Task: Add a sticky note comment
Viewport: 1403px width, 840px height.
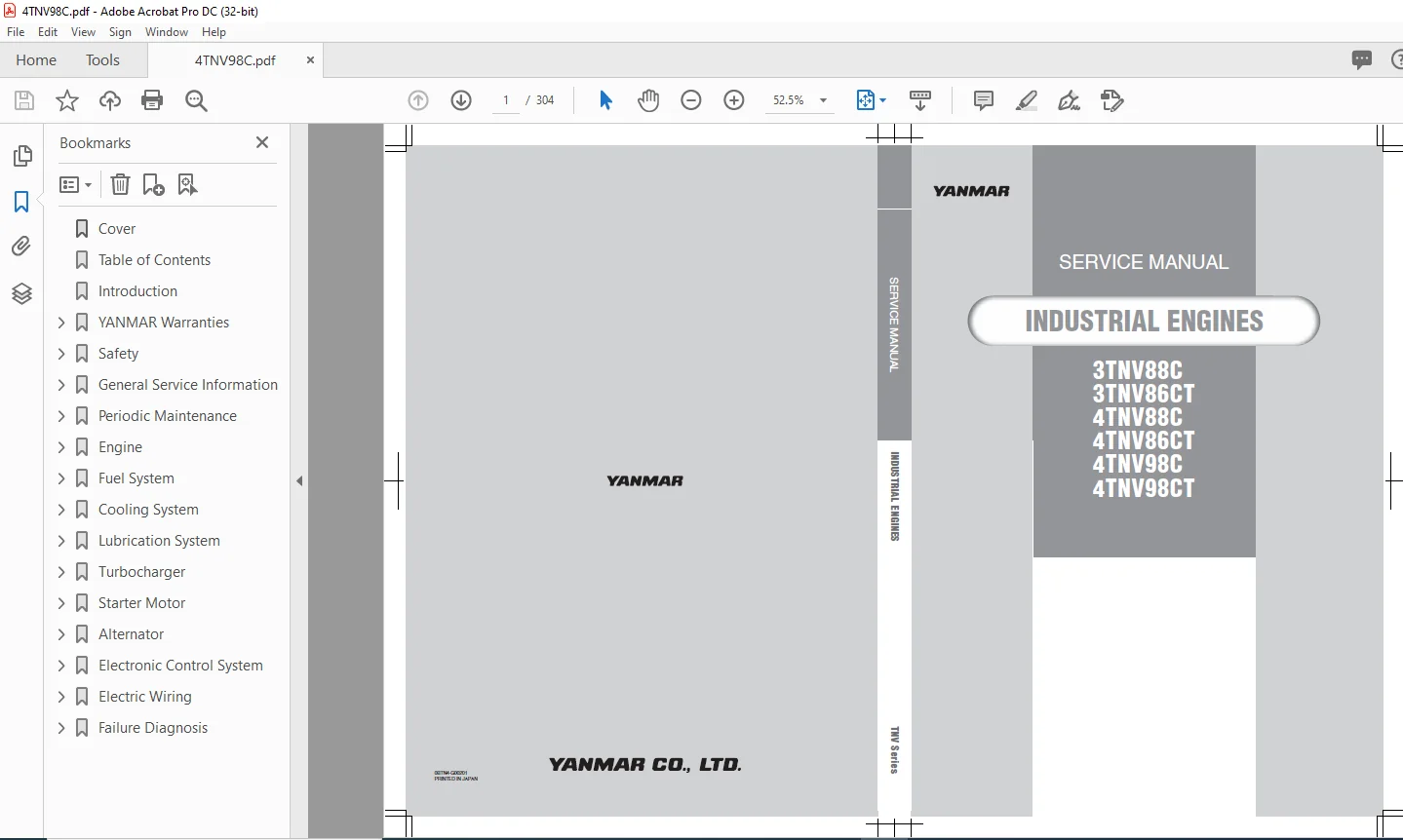Action: tap(984, 100)
